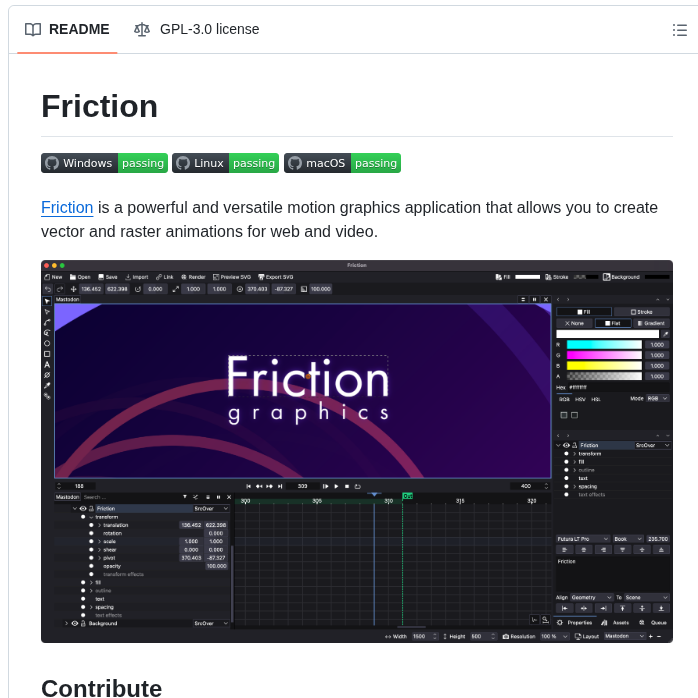Click the B yellow color slider
This screenshot has width=698, height=698.
point(604,366)
